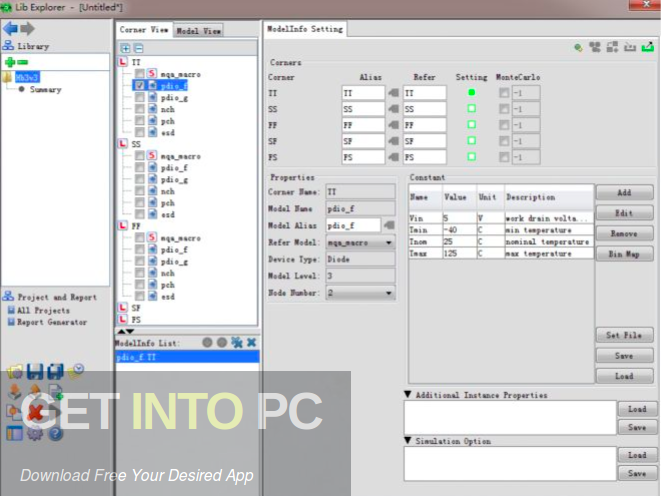Click the back navigation arrow
Screen dimensions: 661x496
pyautogui.click(x=10, y=28)
